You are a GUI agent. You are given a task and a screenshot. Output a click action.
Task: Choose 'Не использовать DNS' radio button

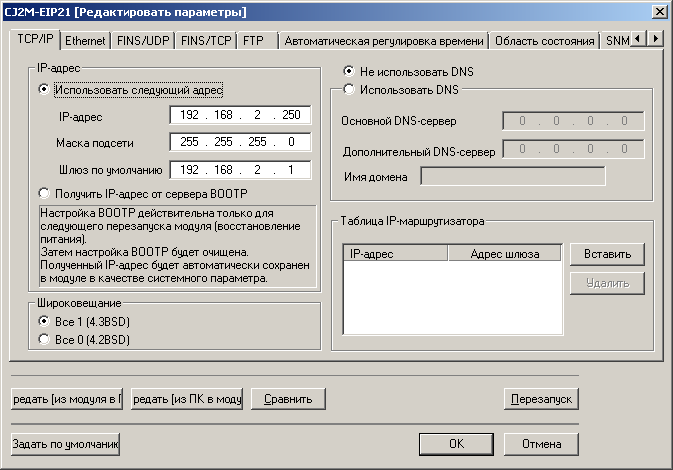348,72
